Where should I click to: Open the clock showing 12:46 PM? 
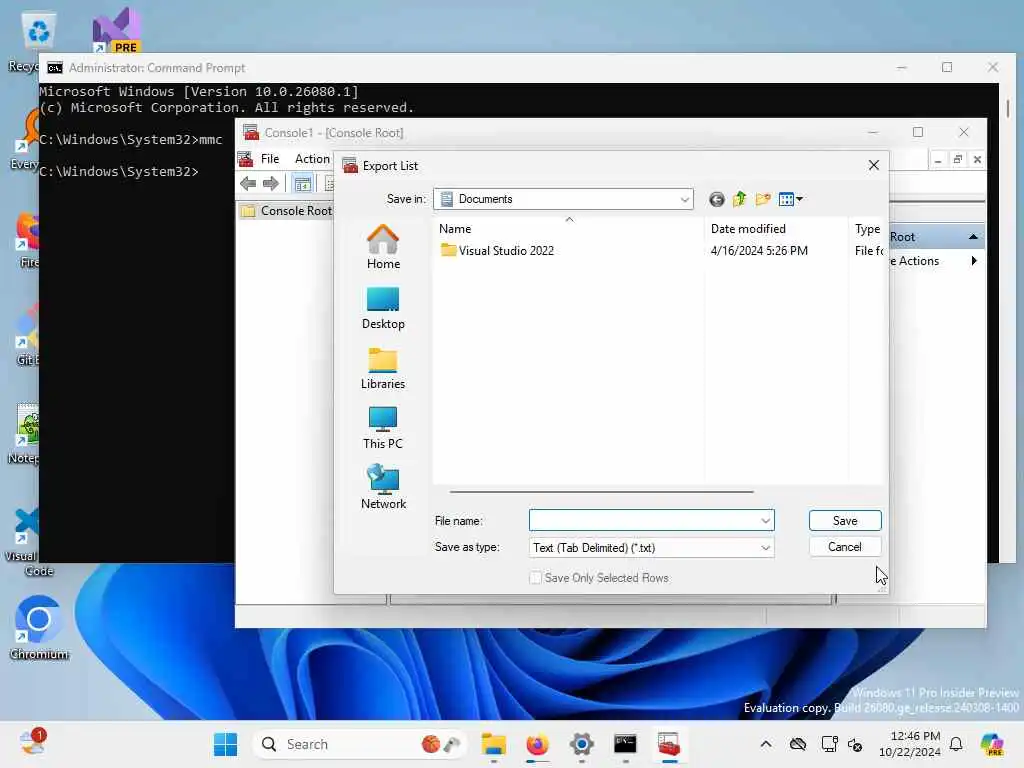pyautogui.click(x=909, y=744)
